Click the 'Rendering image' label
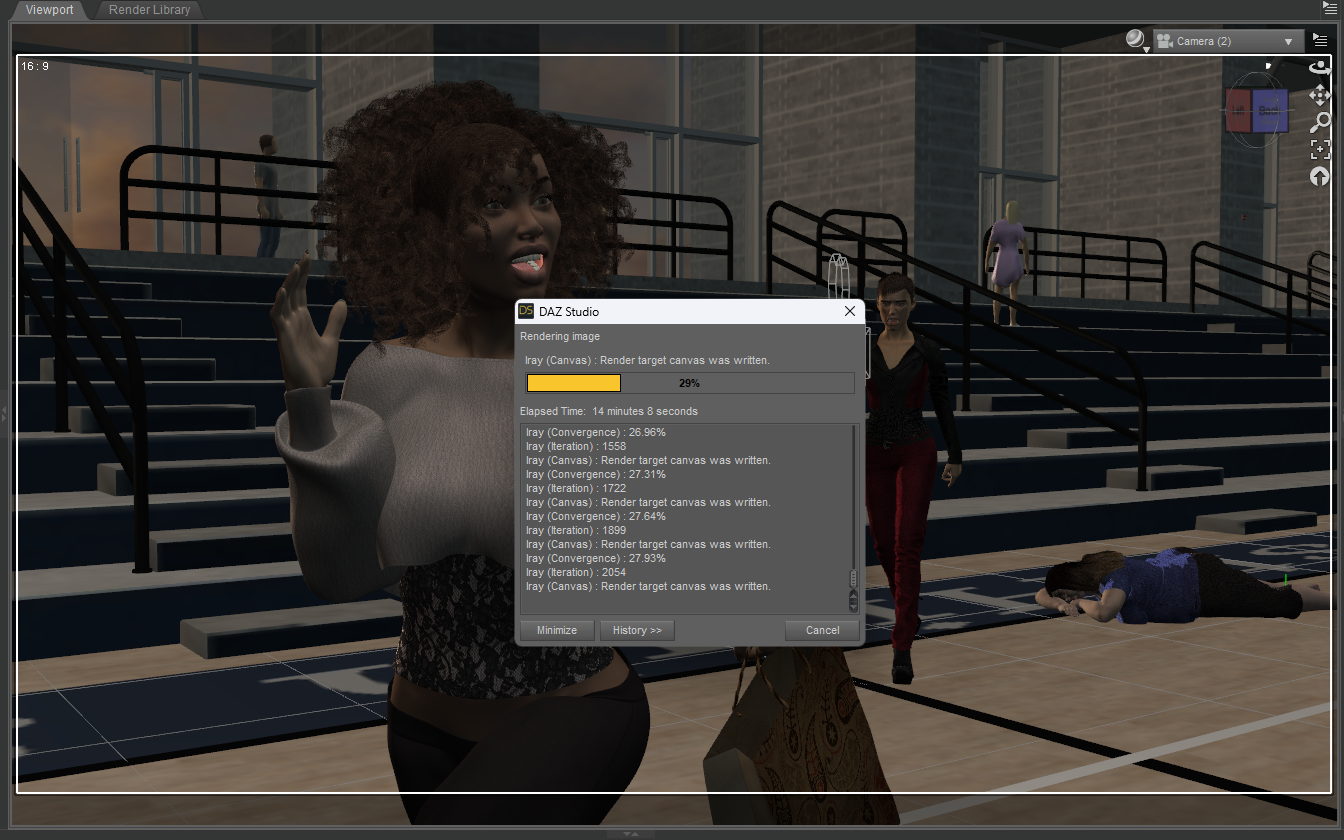 pos(560,337)
